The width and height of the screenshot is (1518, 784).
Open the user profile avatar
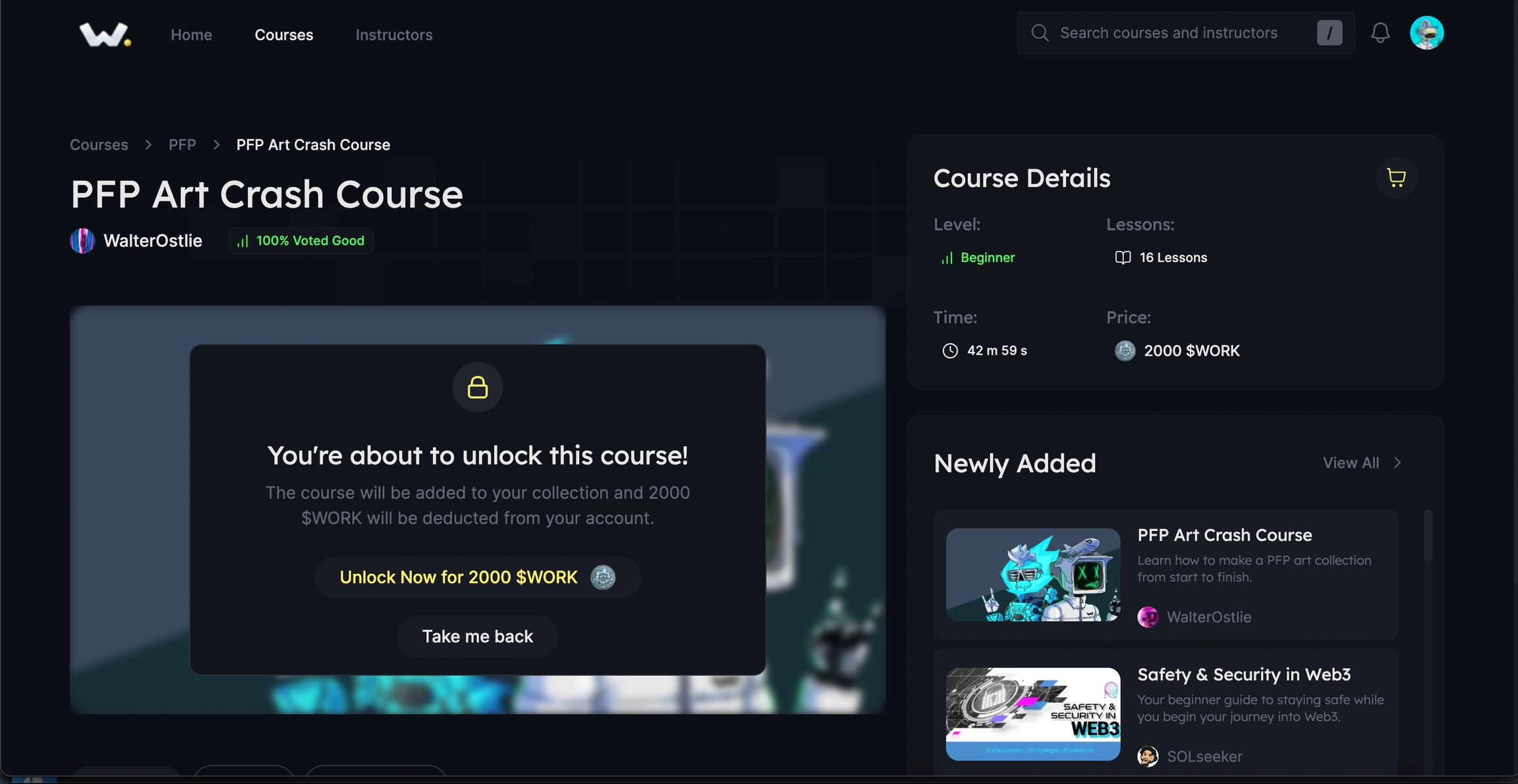point(1426,33)
